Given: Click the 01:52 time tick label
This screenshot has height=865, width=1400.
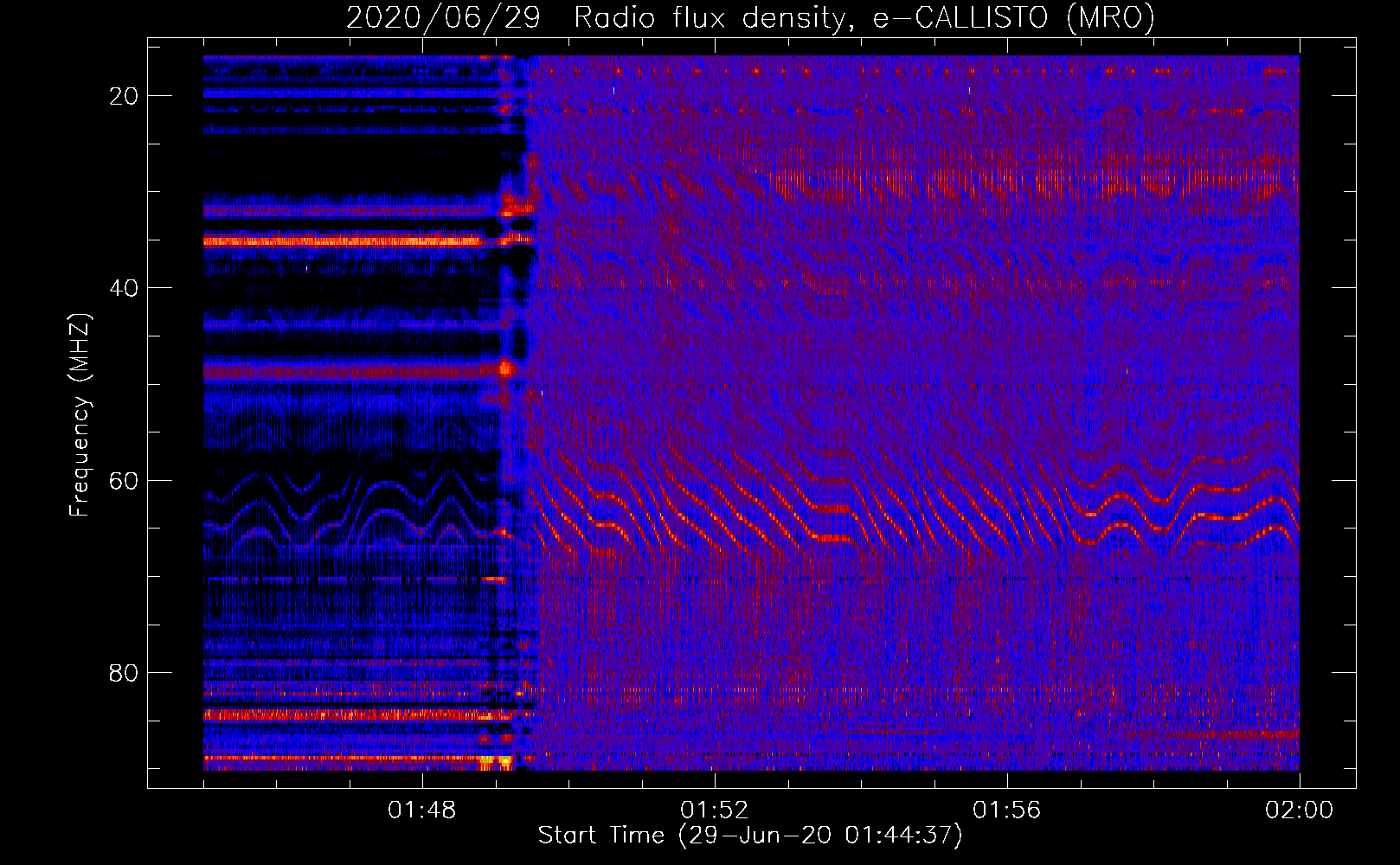Looking at the screenshot, I should 715,811.
